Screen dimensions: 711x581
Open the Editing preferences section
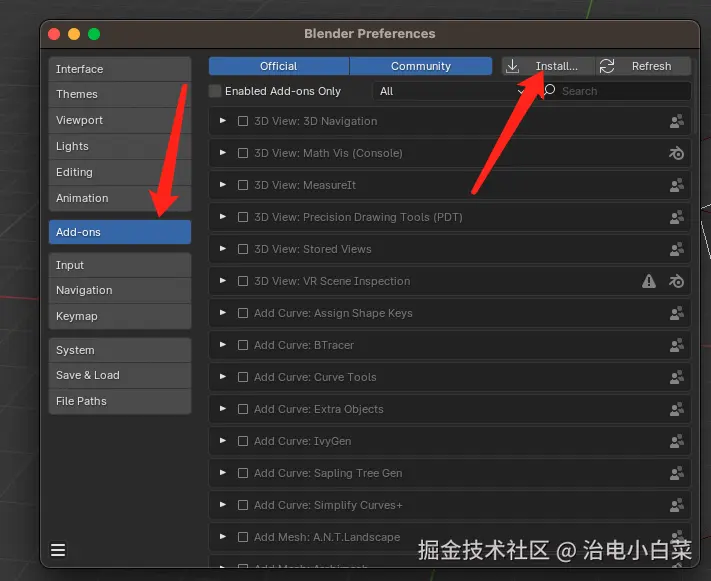[120, 172]
